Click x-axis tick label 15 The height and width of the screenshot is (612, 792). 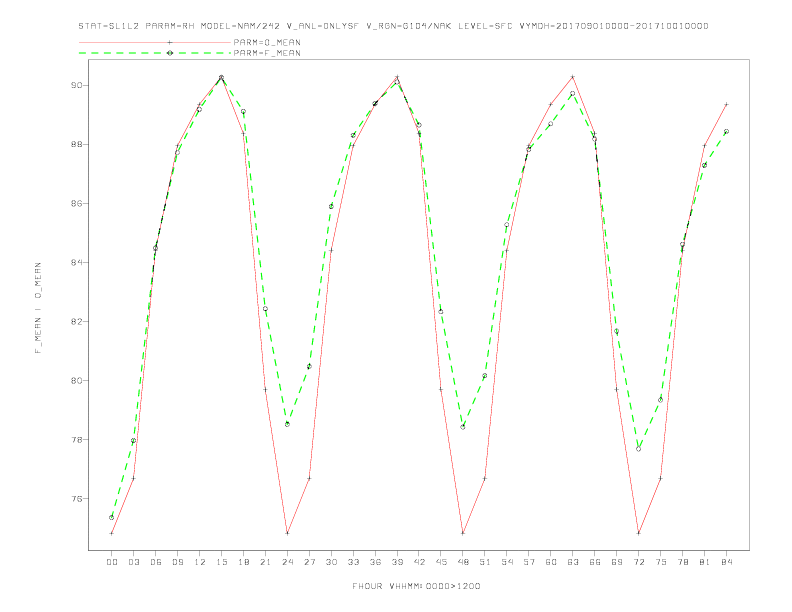pos(221,562)
